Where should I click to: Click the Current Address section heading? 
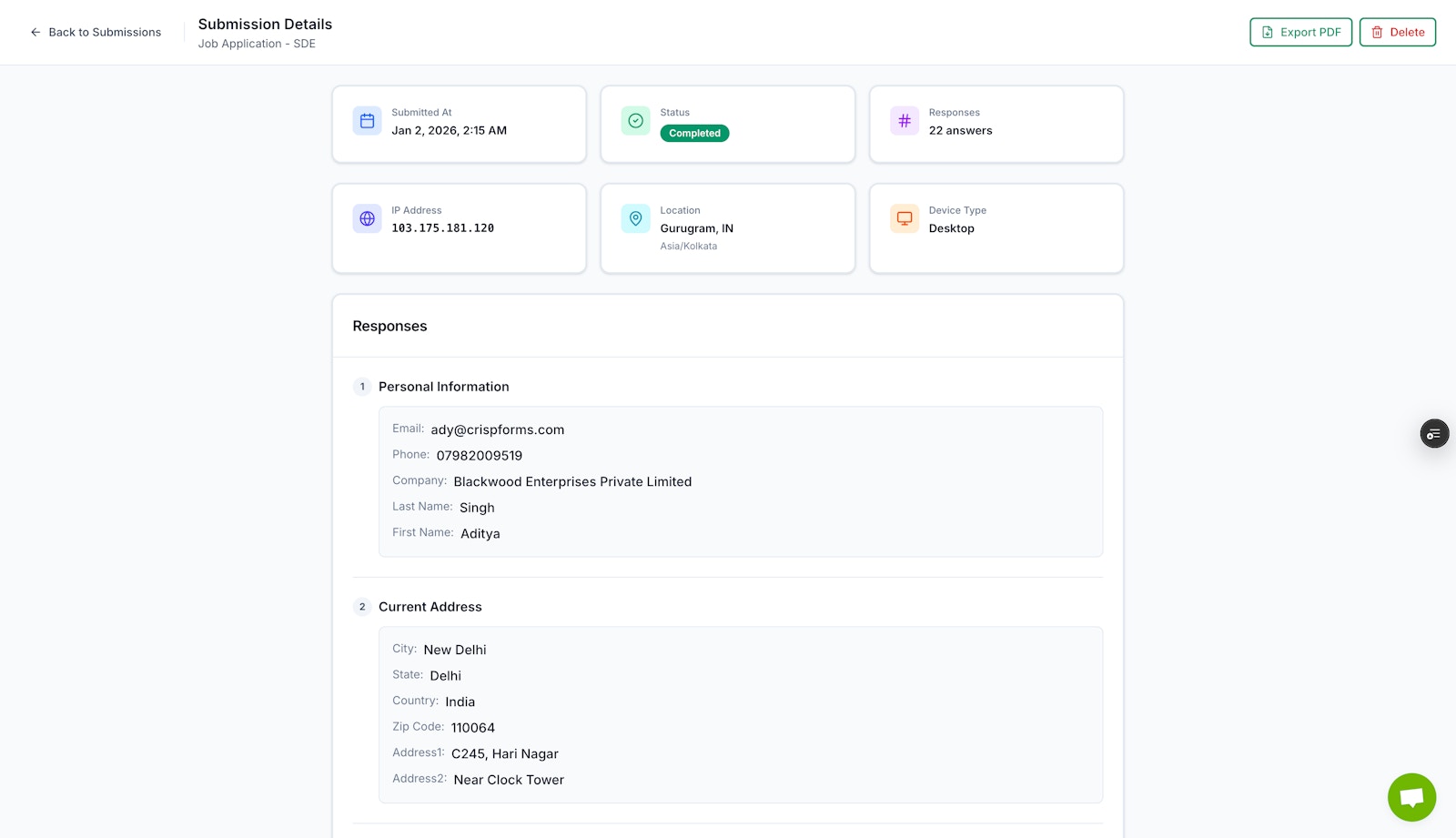(x=430, y=607)
